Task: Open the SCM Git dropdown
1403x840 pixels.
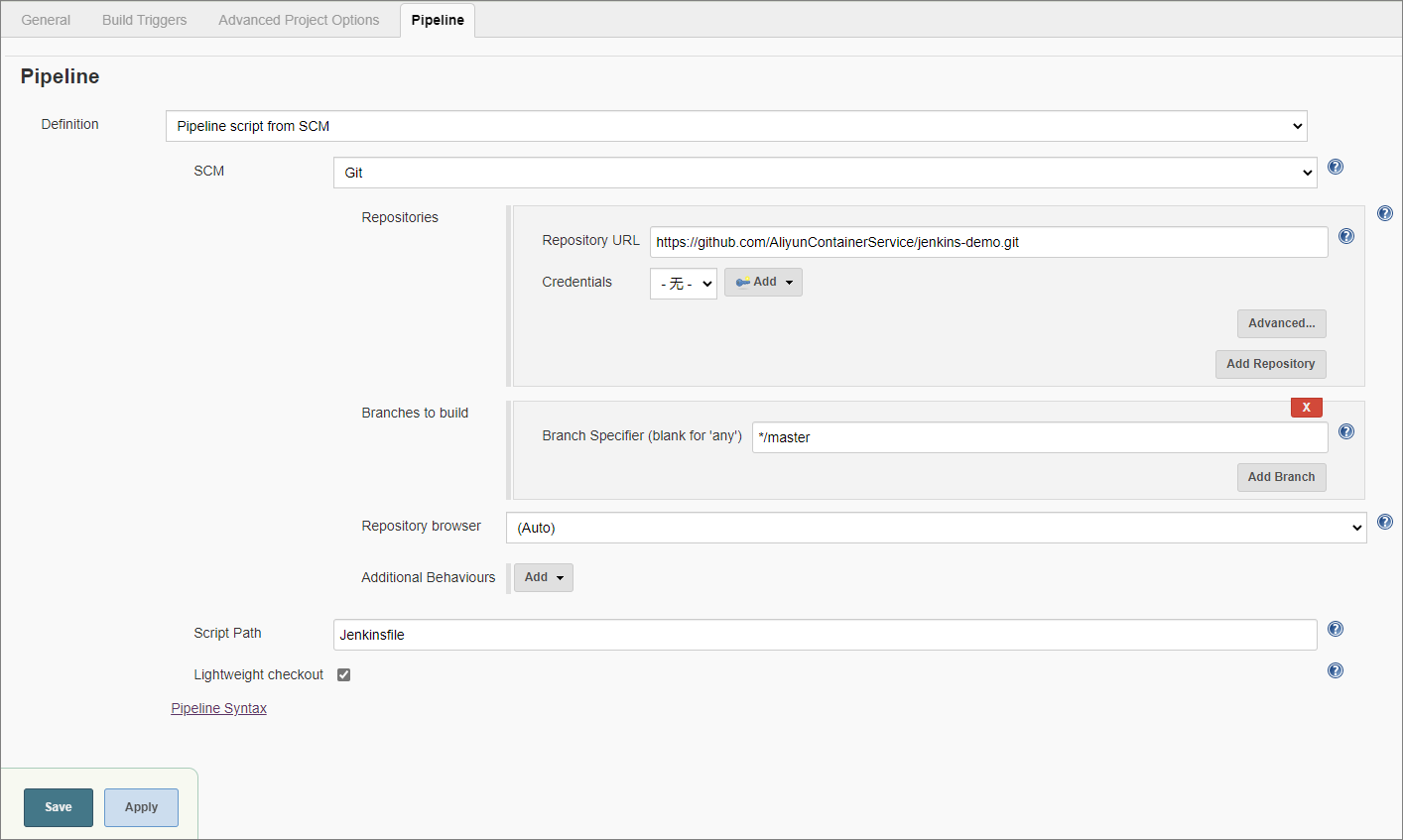Action: coord(826,173)
